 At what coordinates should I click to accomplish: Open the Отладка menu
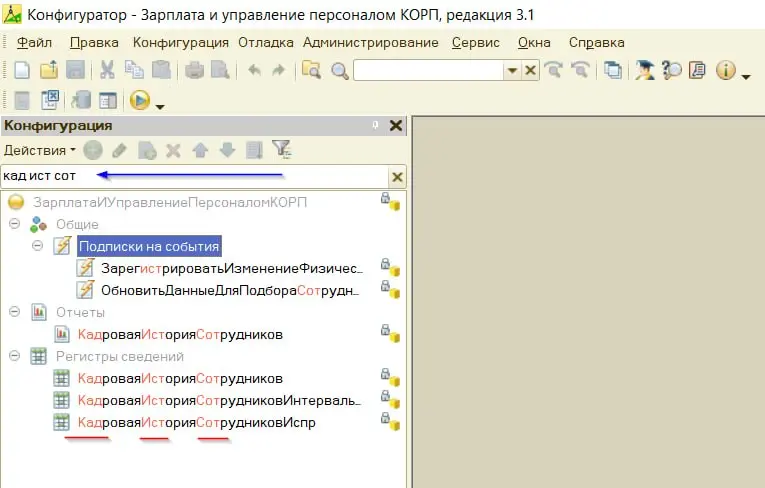click(265, 43)
